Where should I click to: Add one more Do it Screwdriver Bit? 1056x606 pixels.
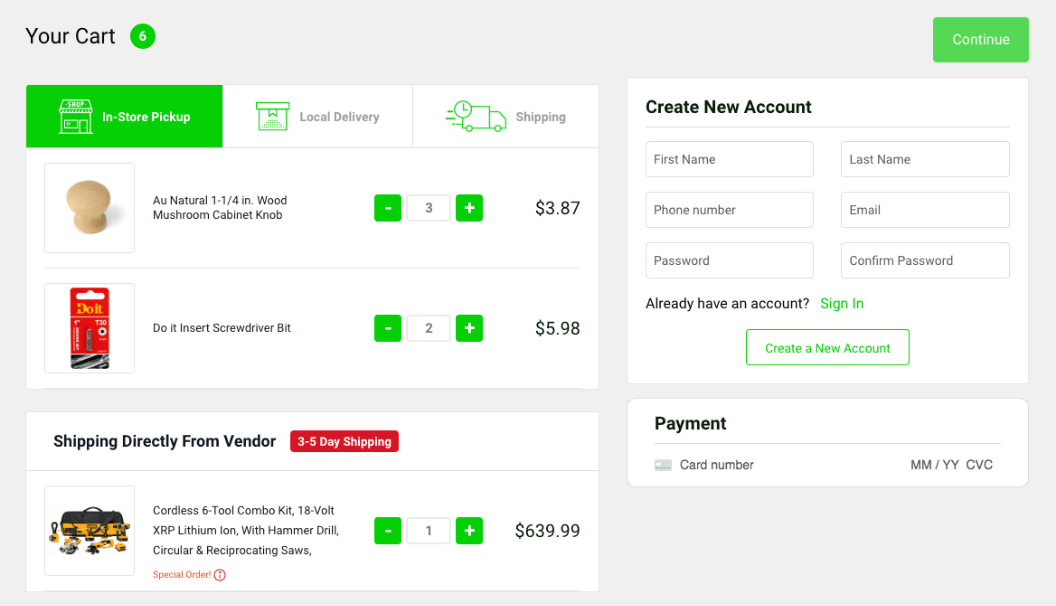pyautogui.click(x=469, y=328)
